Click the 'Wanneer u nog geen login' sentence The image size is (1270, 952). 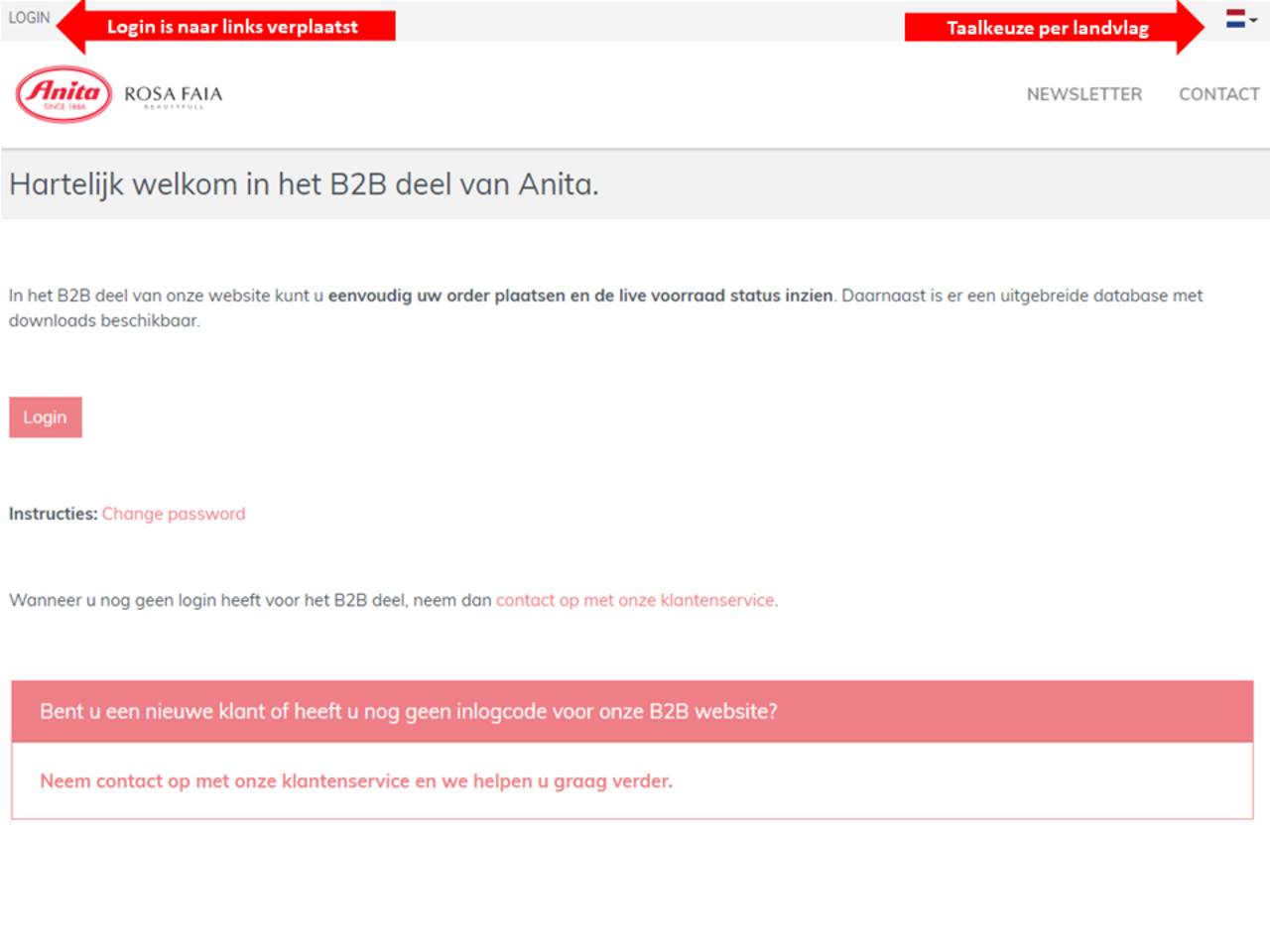pyautogui.click(x=248, y=600)
